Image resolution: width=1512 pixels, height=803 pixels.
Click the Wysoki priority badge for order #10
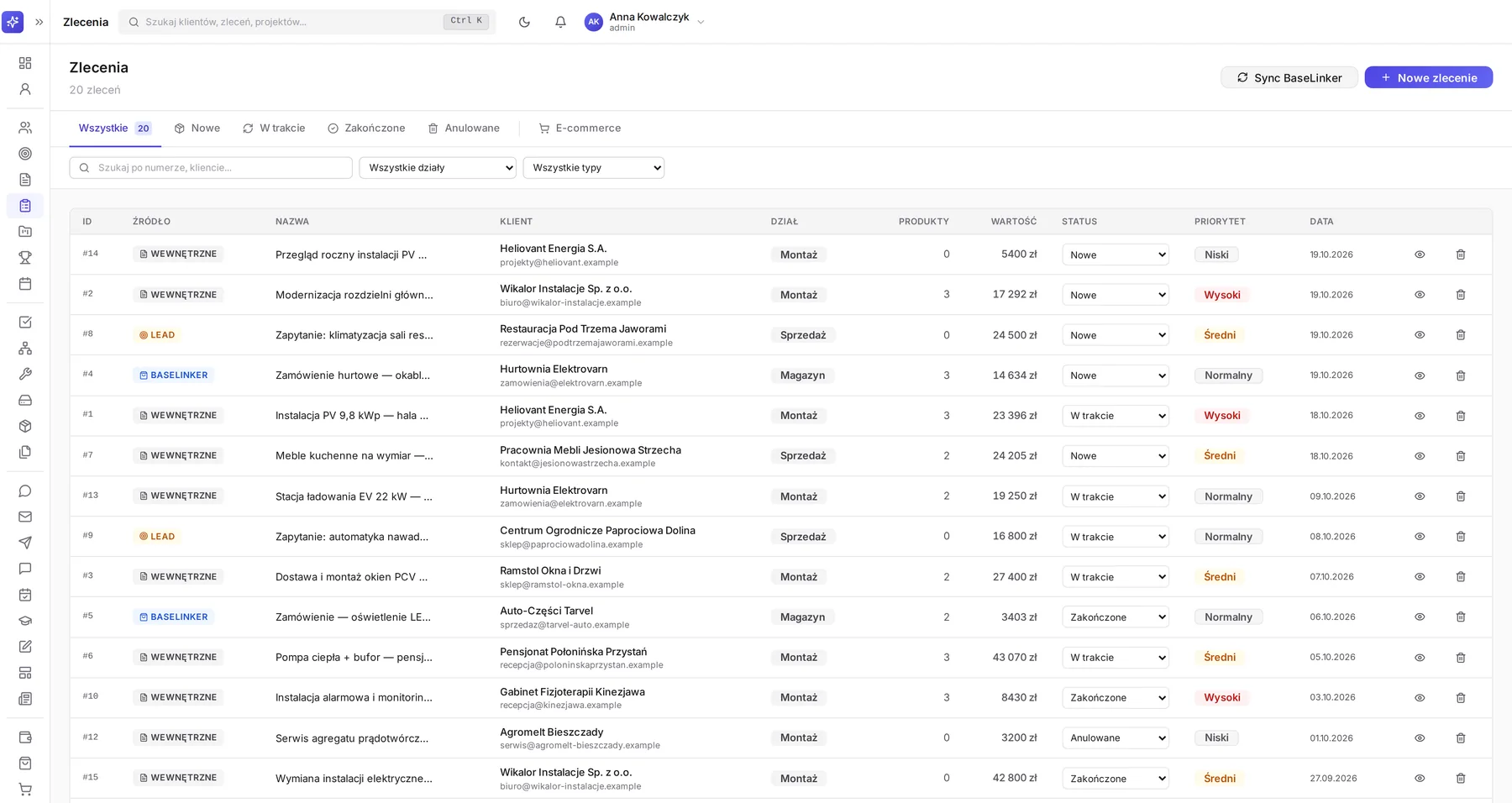pos(1222,697)
